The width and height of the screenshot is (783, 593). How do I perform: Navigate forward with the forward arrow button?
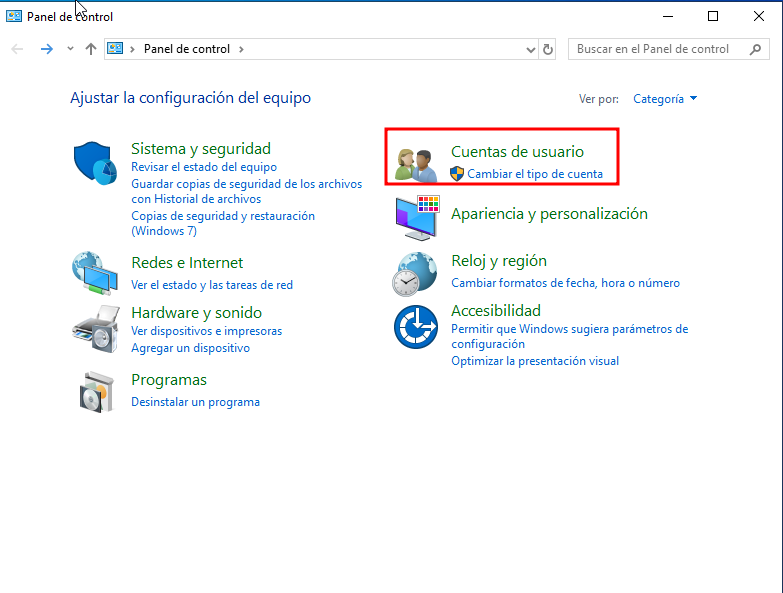click(46, 49)
